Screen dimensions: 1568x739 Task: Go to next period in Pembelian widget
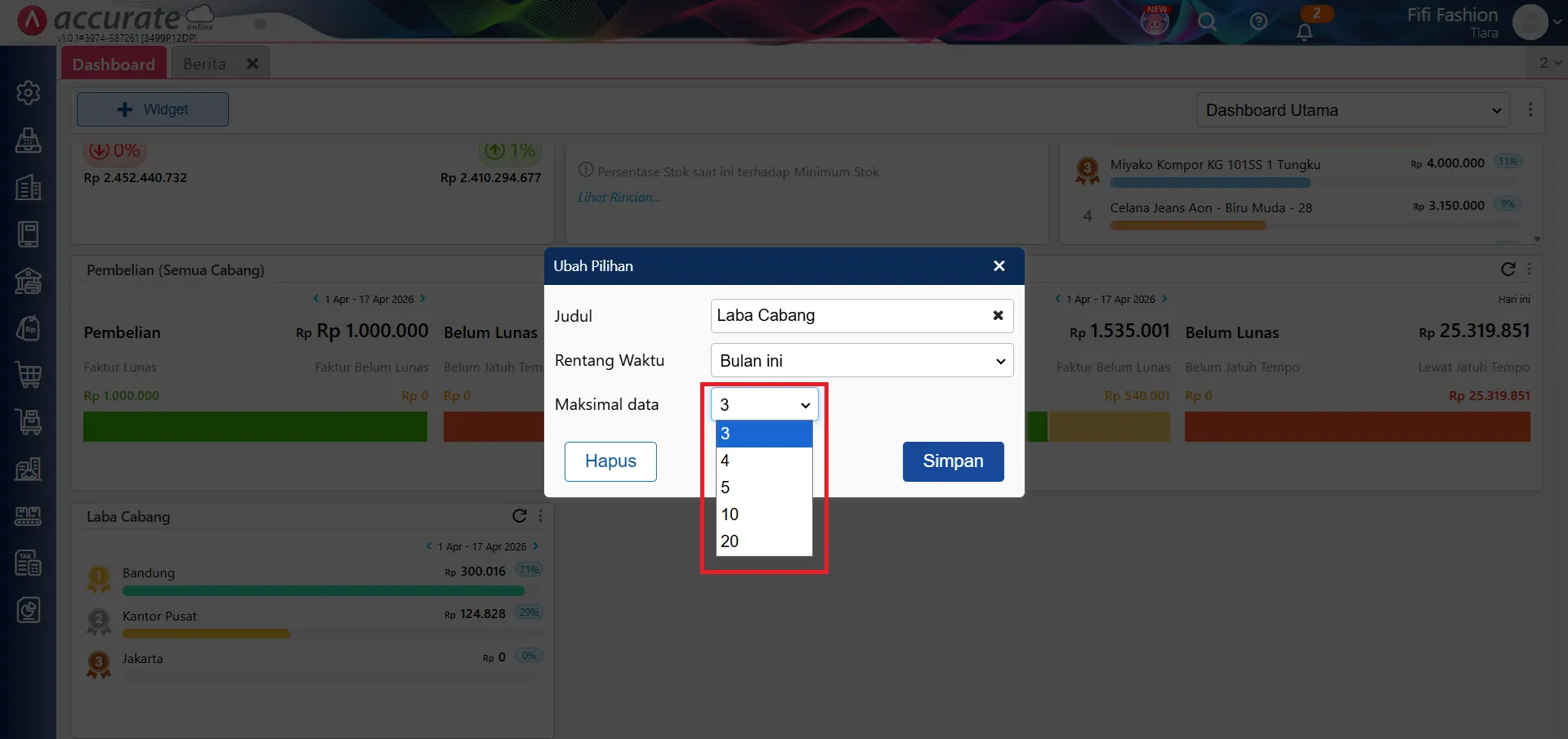pyautogui.click(x=422, y=299)
